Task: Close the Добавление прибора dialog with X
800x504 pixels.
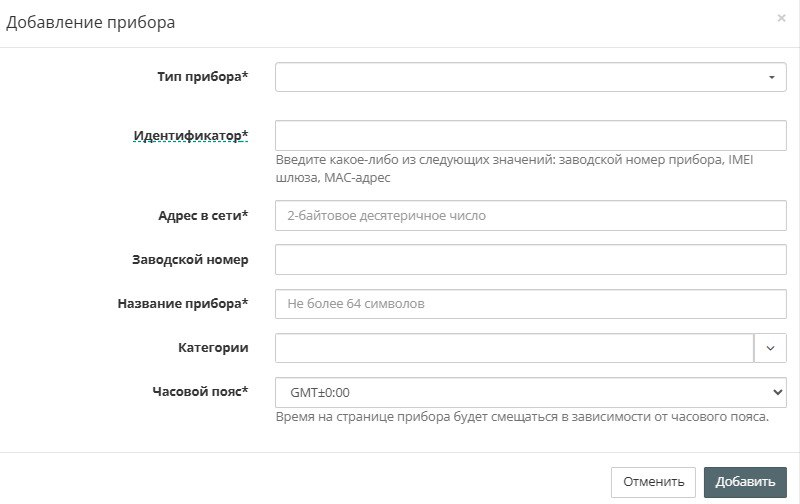Action: [x=781, y=18]
